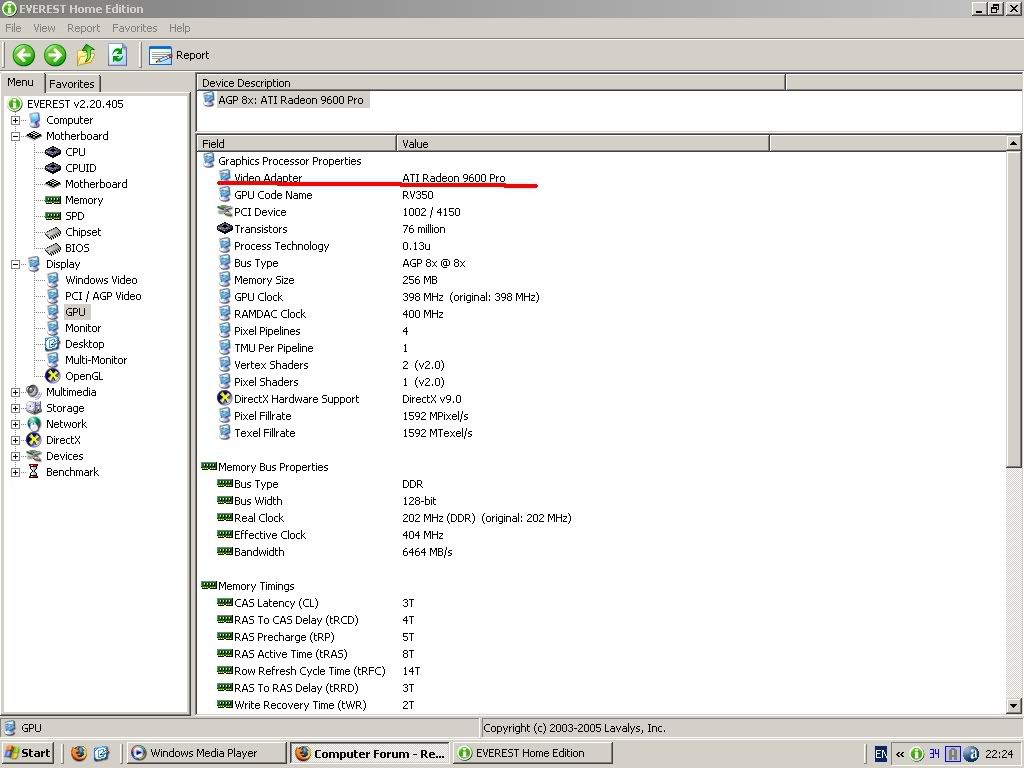
Task: Collapse the Motherboard tree node
Action: pos(16,136)
